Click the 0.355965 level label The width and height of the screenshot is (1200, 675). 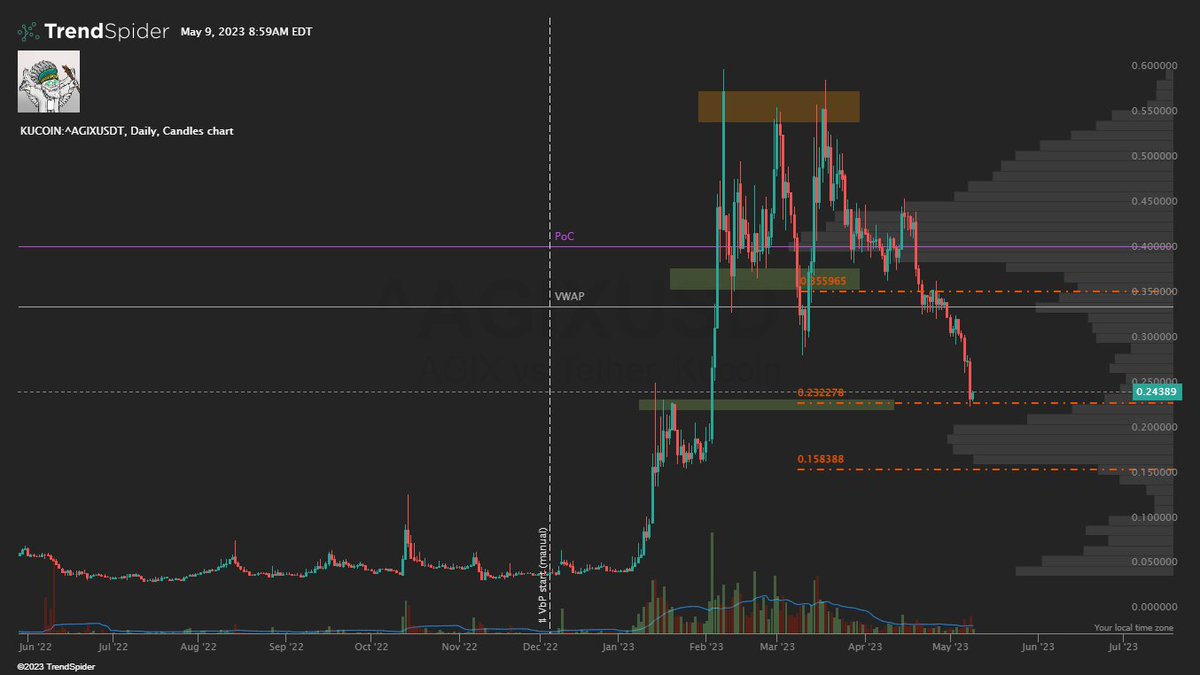coord(822,282)
